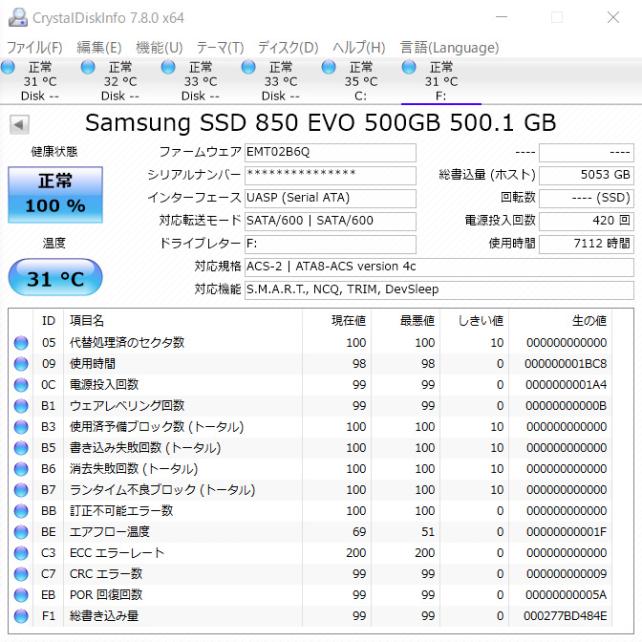Click the しきい値 column header
The image size is (642, 642).
(475, 321)
